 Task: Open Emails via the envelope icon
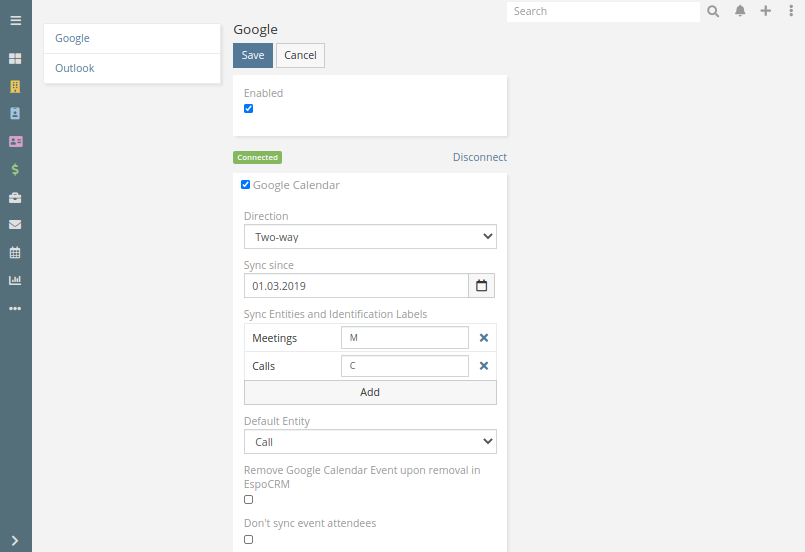tap(15, 225)
